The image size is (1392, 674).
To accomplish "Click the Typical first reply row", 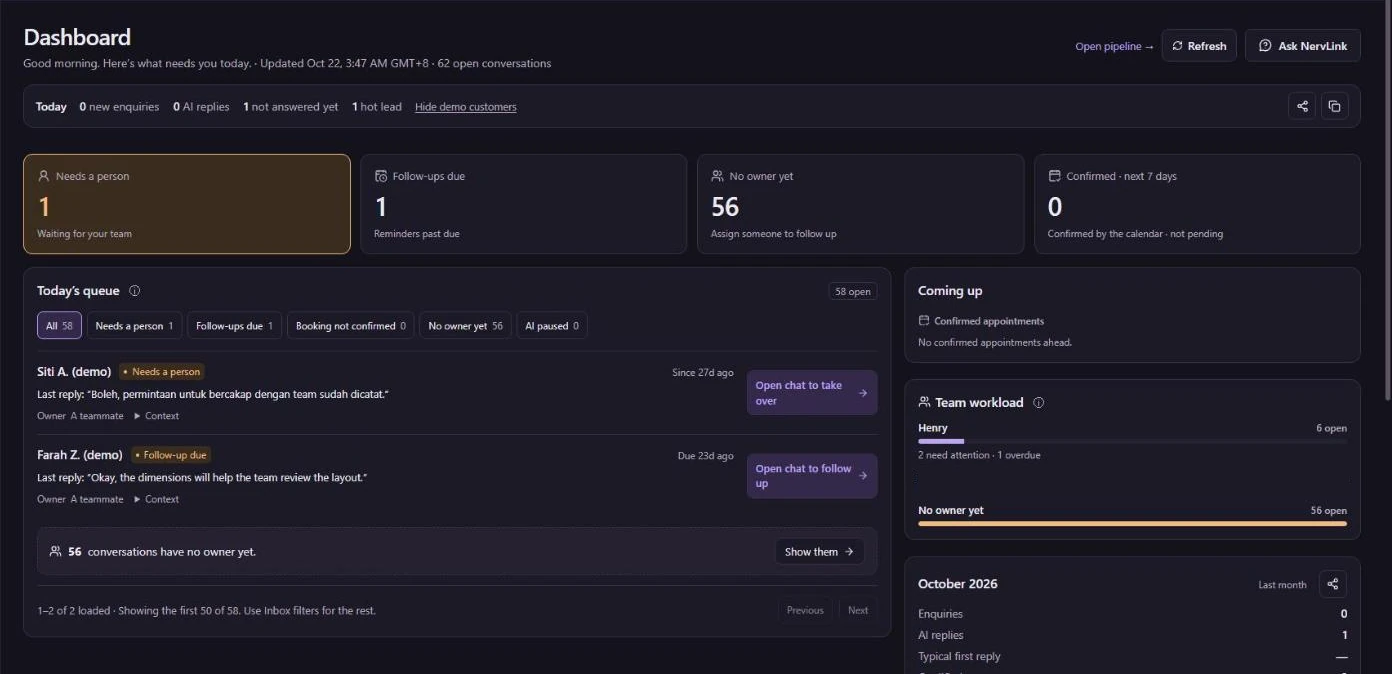I will 1132,657.
